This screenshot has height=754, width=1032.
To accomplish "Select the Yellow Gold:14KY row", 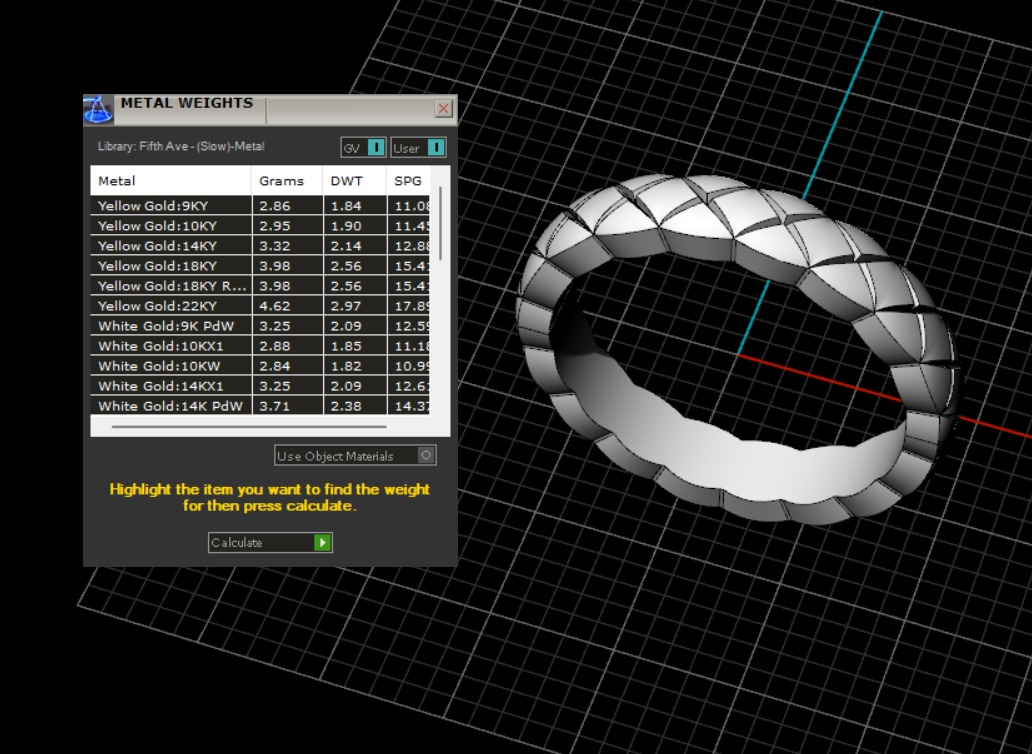I will click(x=260, y=245).
